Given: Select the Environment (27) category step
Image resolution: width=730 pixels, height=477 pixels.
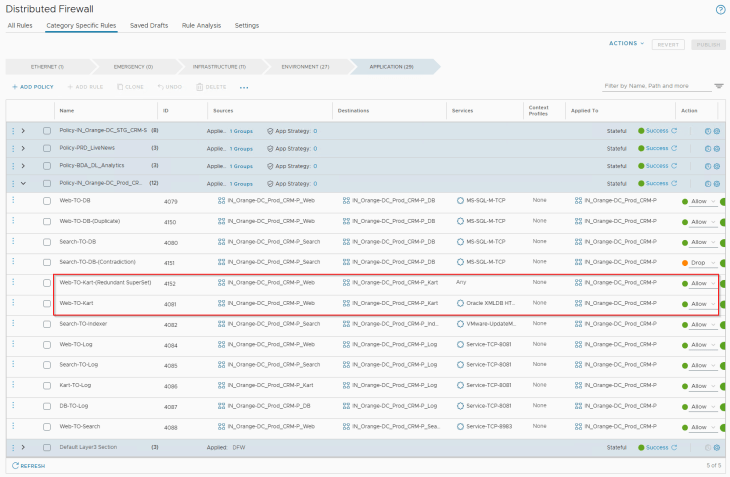Looking at the screenshot, I should coord(304,66).
